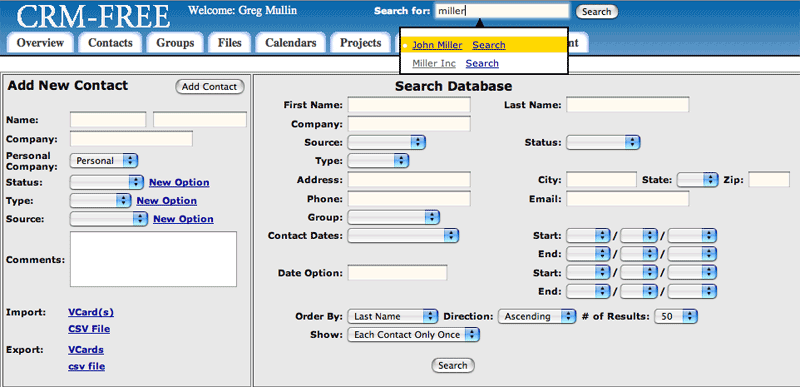Click the top Search button beside 'miller'
Image resolution: width=800 pixels, height=387 pixels.
[596, 12]
